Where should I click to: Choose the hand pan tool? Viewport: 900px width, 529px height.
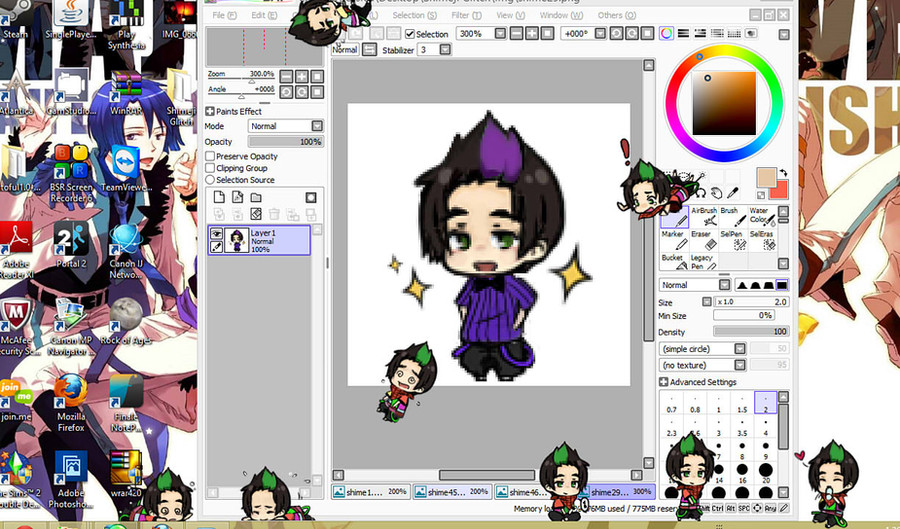(x=716, y=193)
